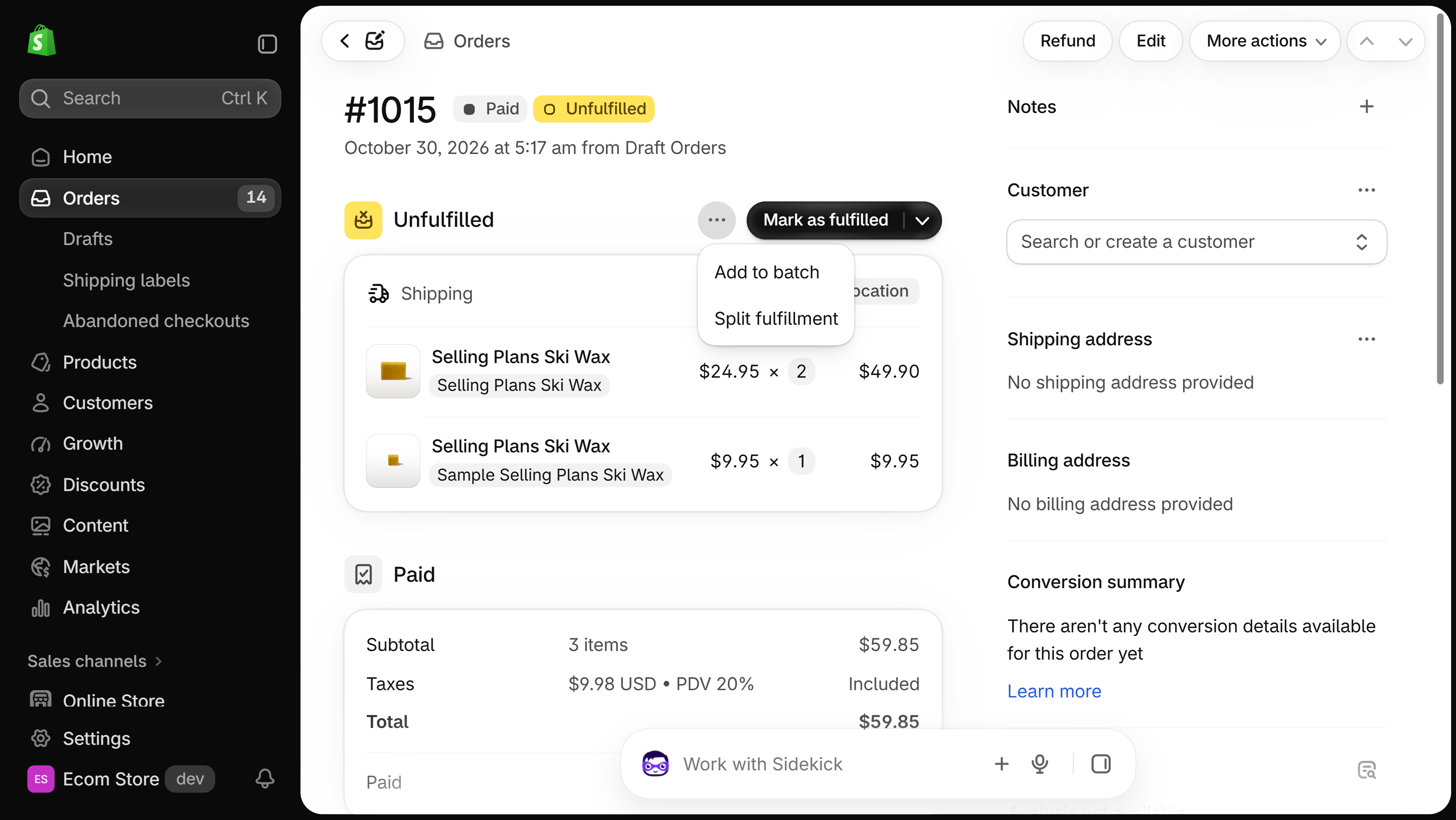Click the Total $59.85 amount
This screenshot has width=1456, height=820.
pos(889,722)
